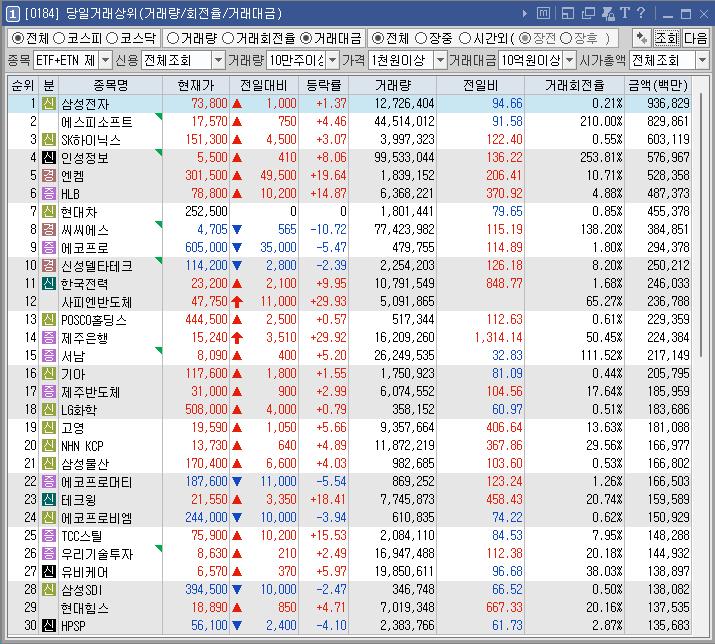Click the 종목명 column header
This screenshot has height=644, width=715.
[110, 85]
